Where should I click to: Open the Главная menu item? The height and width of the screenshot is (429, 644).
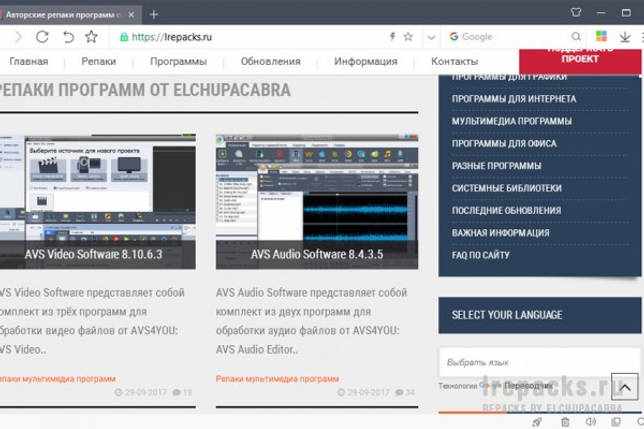tap(29, 61)
